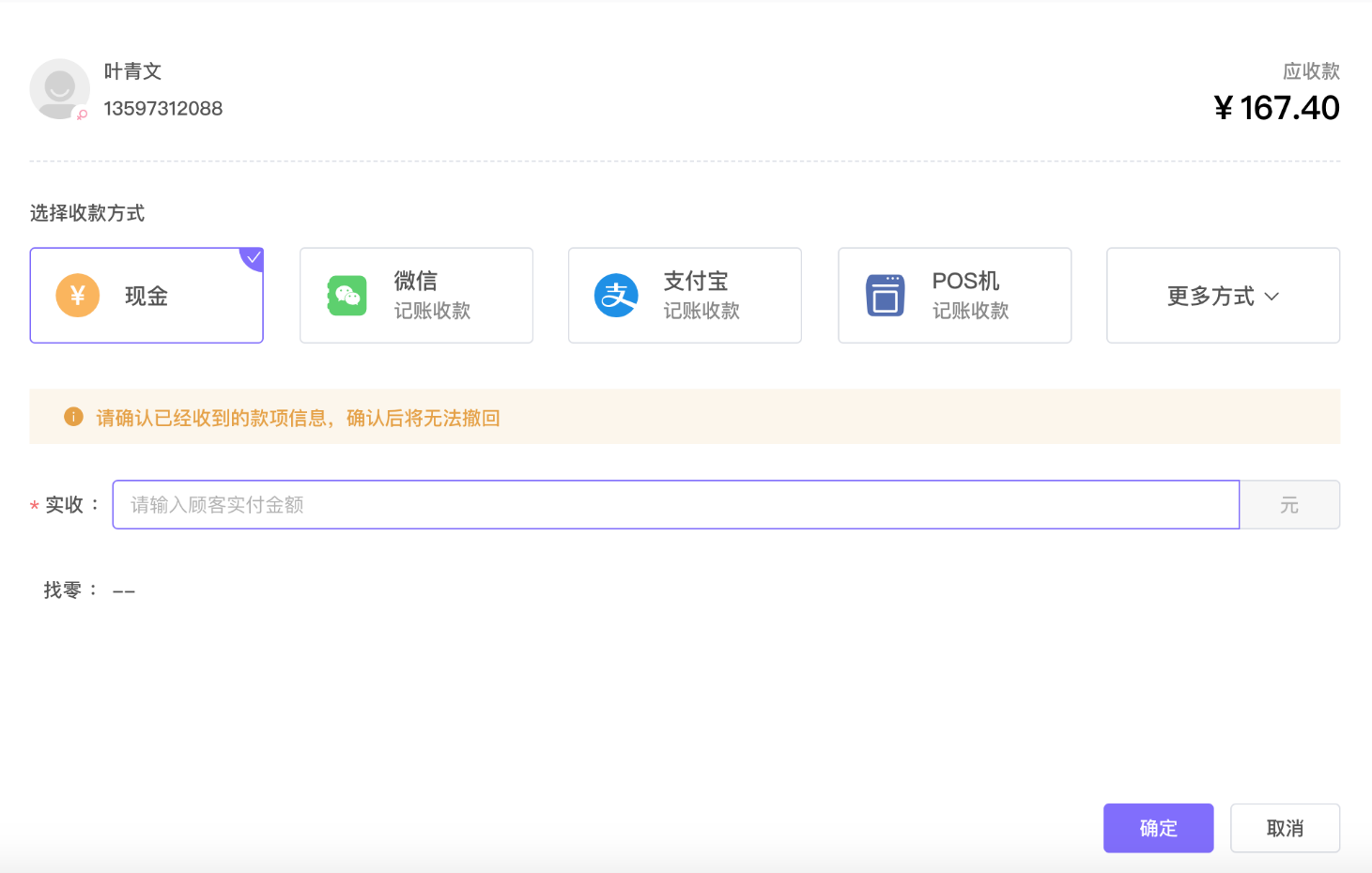Click the blue Alipay icon
1372x873 pixels.
tap(616, 295)
